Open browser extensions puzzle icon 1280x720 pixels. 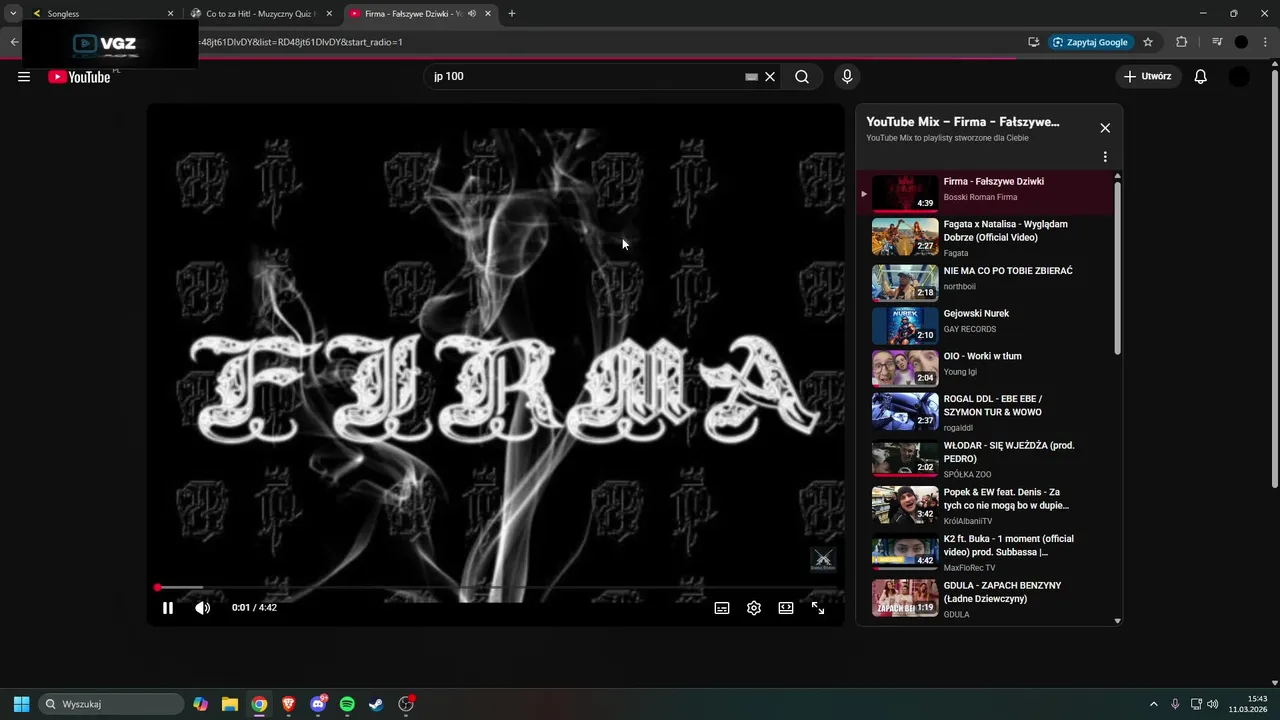click(x=1181, y=42)
